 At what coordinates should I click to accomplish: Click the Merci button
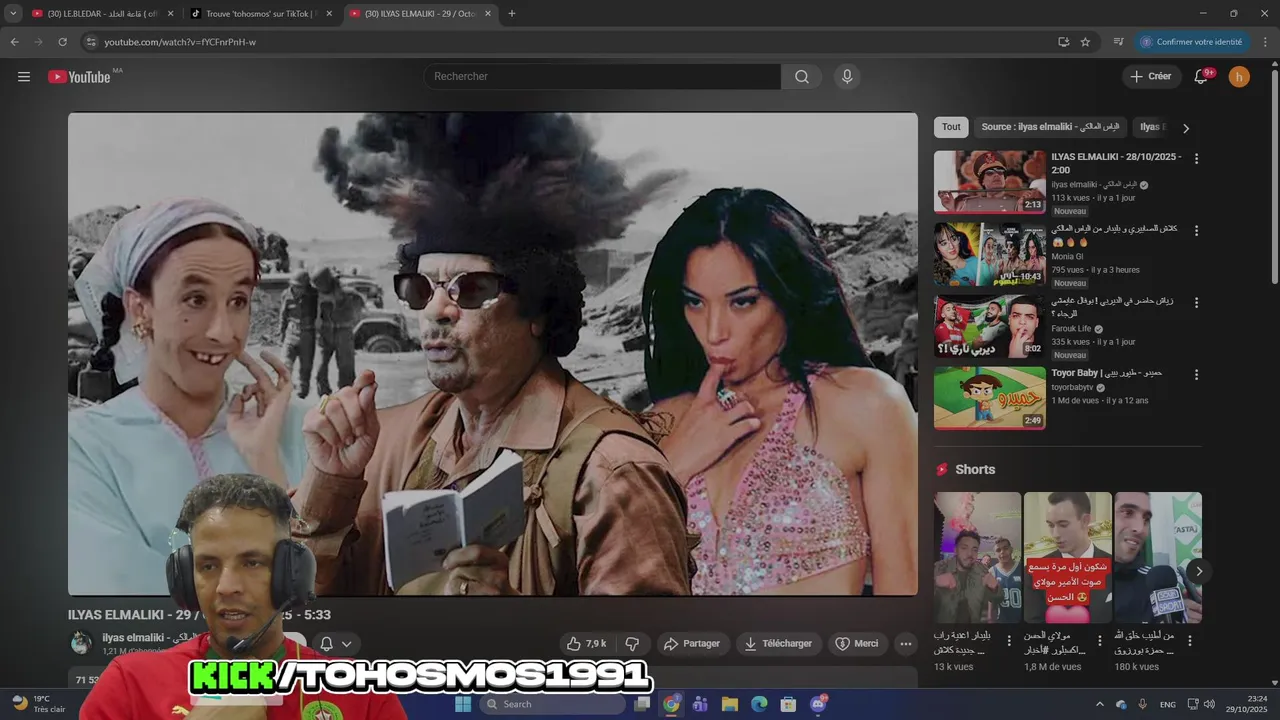(857, 644)
